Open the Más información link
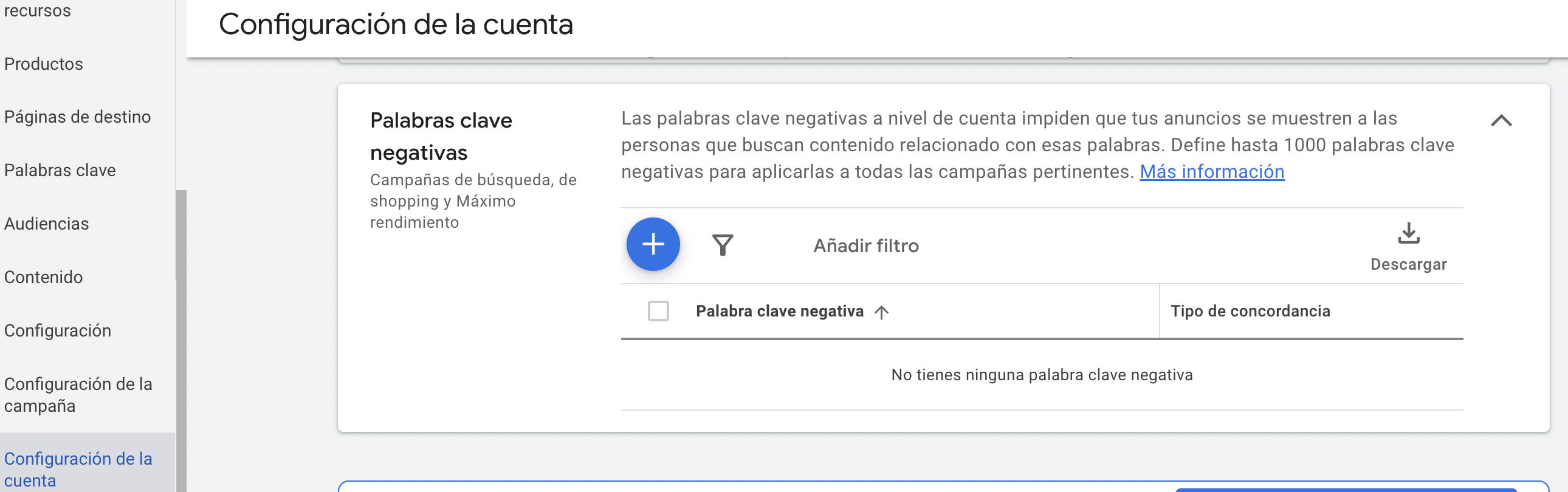This screenshot has height=492, width=1568. [1211, 172]
